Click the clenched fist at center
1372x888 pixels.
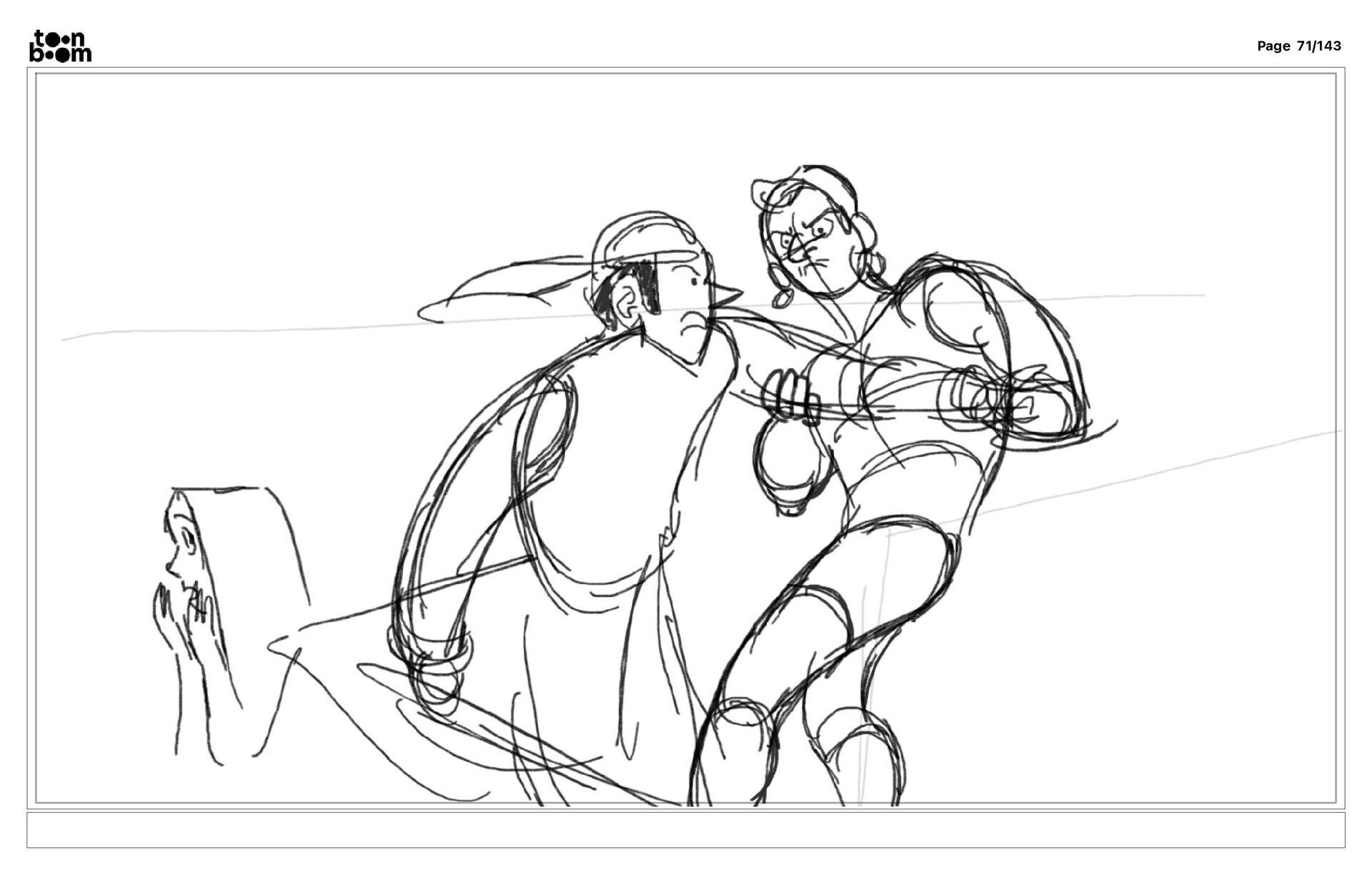(x=790, y=398)
